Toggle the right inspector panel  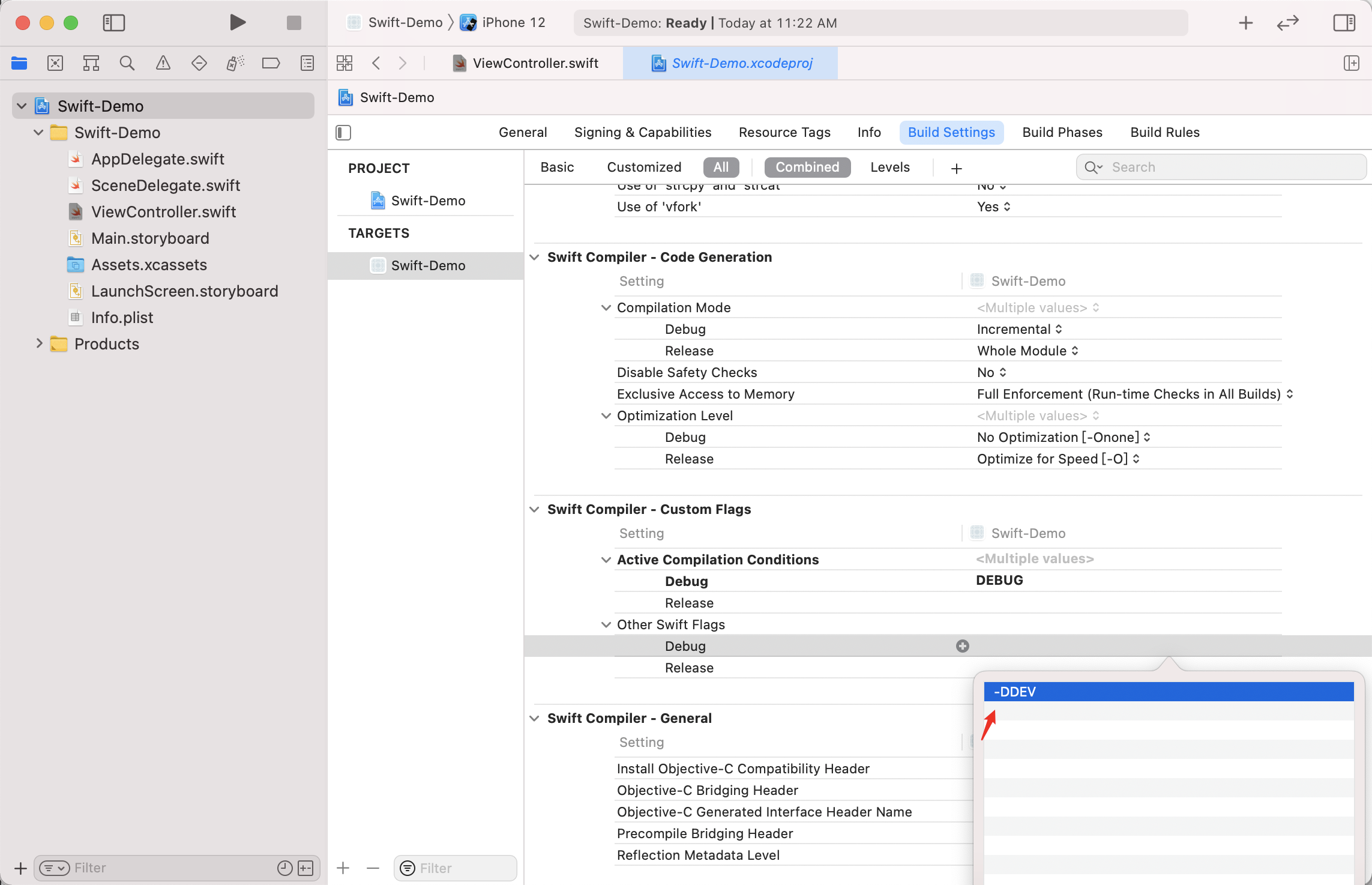[x=1344, y=23]
